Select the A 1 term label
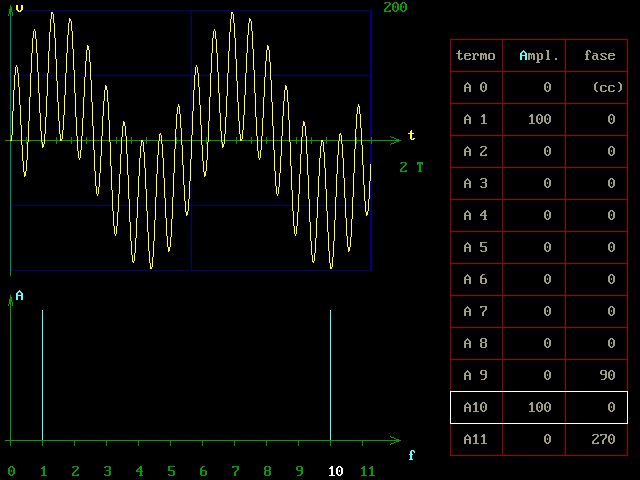The width and height of the screenshot is (640, 480). (x=476, y=119)
